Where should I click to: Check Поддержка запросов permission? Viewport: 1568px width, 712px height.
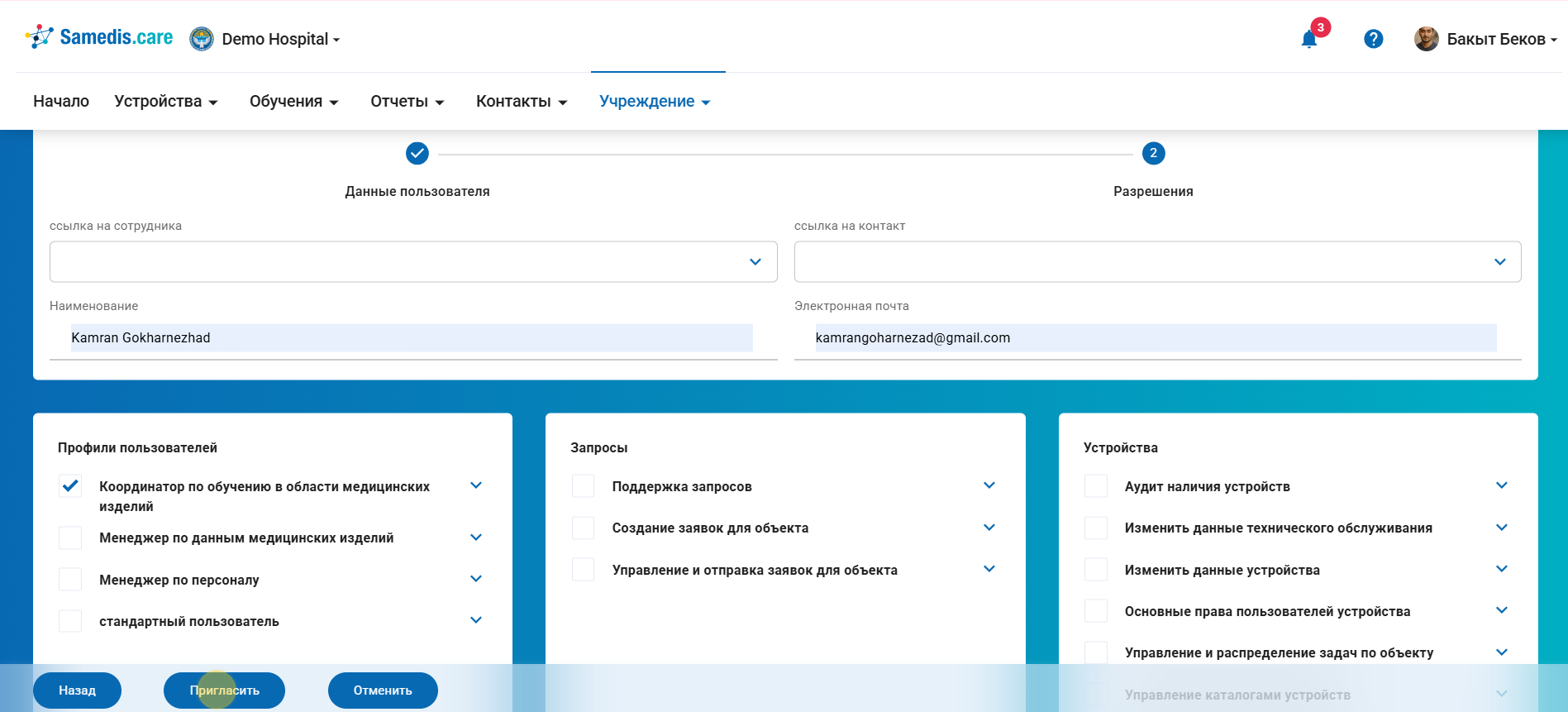pos(583,486)
